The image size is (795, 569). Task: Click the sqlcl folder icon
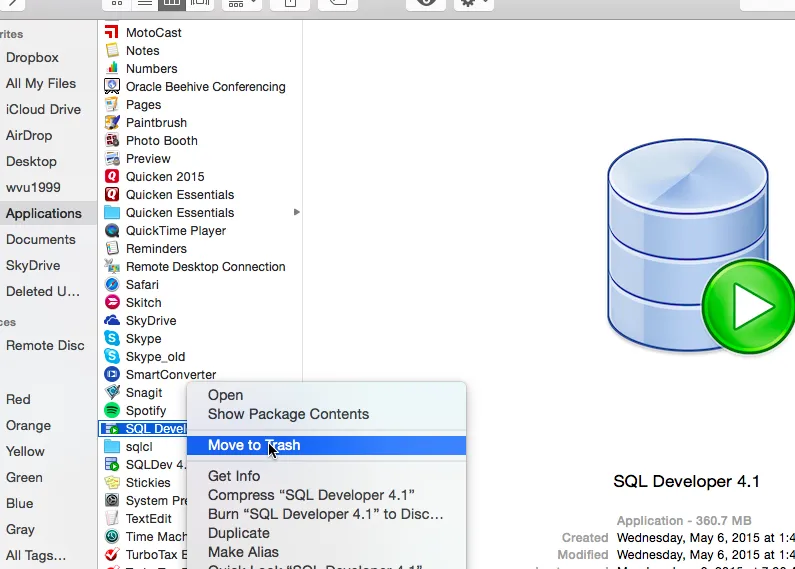pos(112,446)
